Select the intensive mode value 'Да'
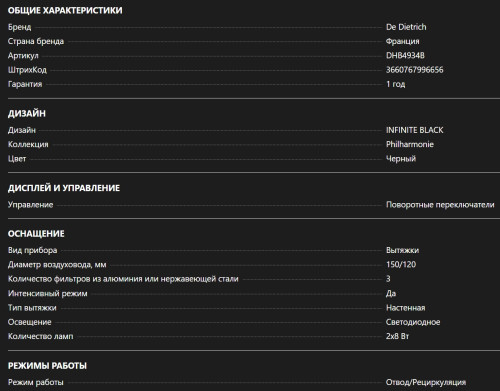 [391, 293]
